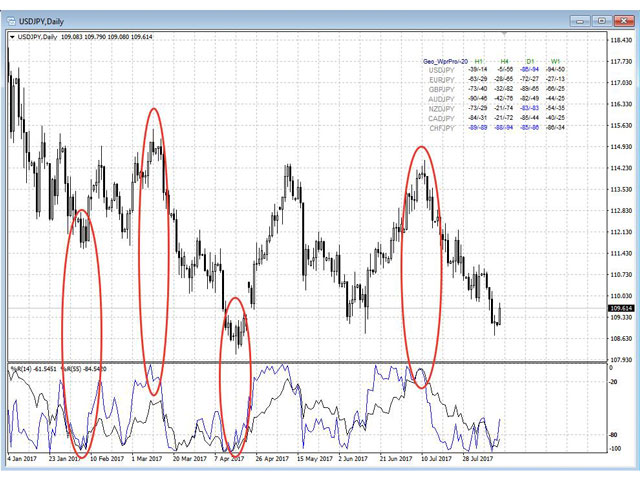Choose the GBPJPY symbol in the dashboard
The height and width of the screenshot is (480, 640).
pyautogui.click(x=439, y=90)
